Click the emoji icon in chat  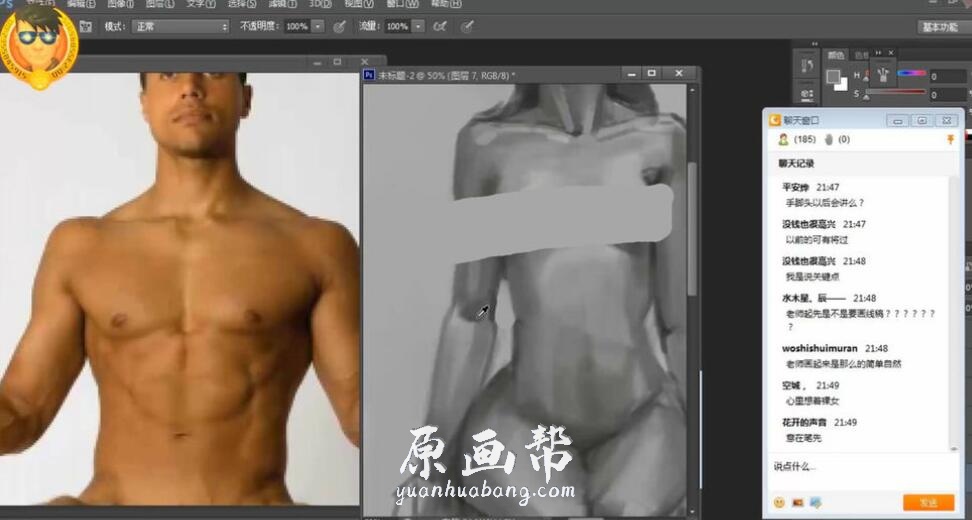779,502
